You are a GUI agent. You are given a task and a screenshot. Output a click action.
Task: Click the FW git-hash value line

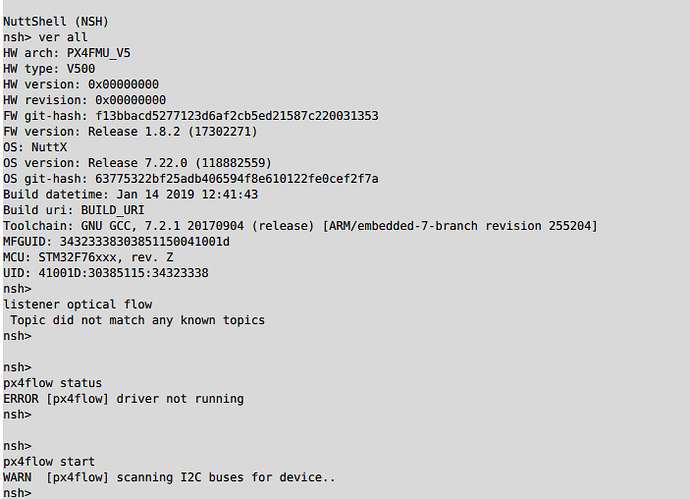(x=191, y=116)
